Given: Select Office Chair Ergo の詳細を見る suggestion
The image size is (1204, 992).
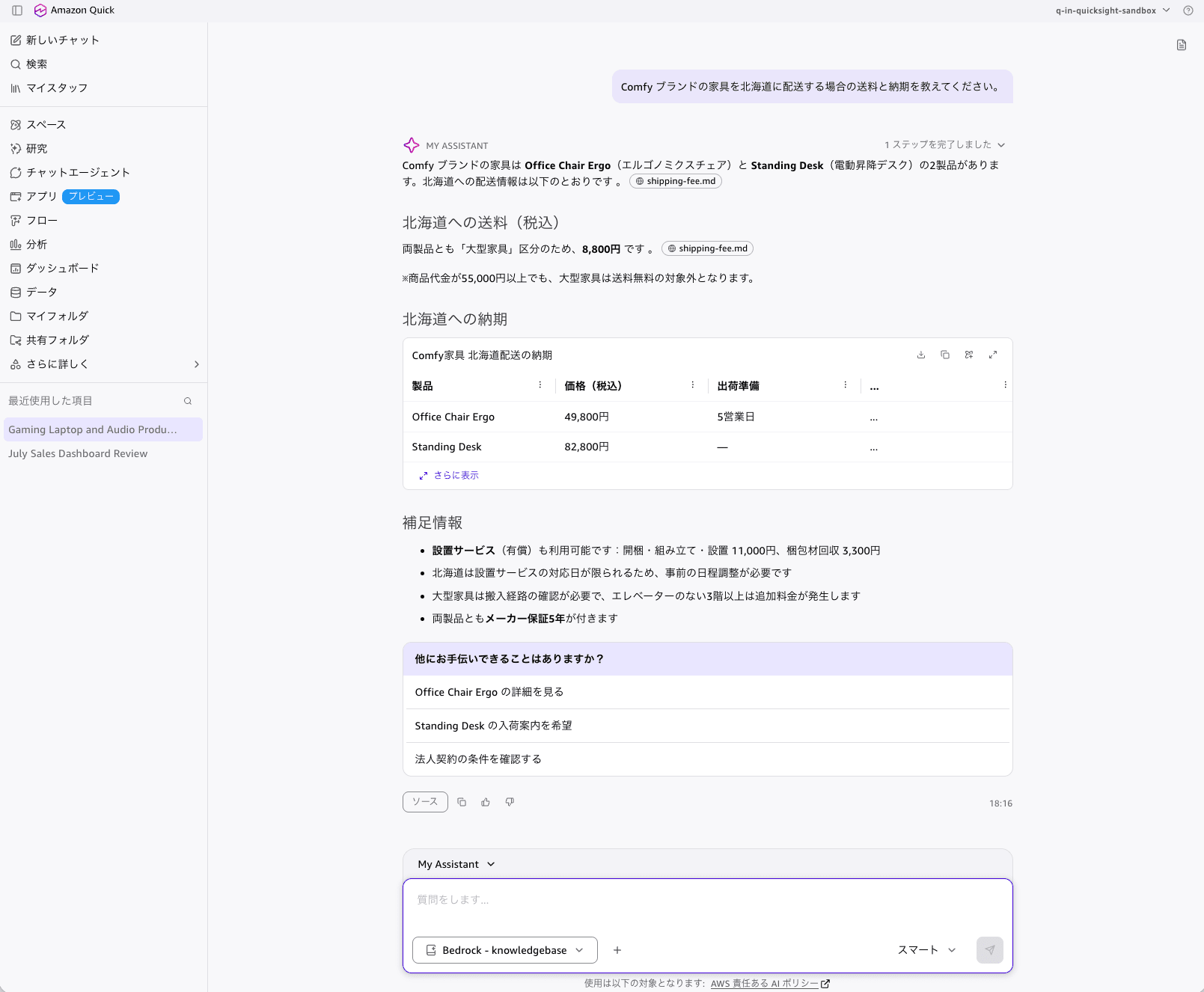Looking at the screenshot, I should (x=707, y=692).
